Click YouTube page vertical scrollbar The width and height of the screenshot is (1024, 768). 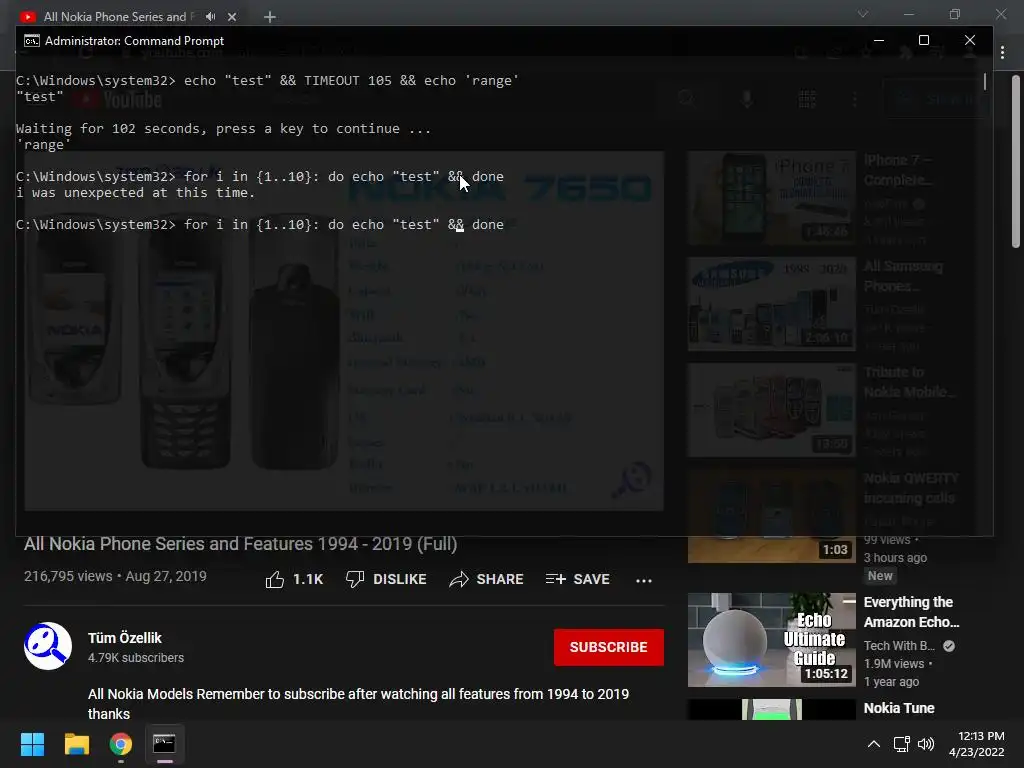(x=1016, y=161)
